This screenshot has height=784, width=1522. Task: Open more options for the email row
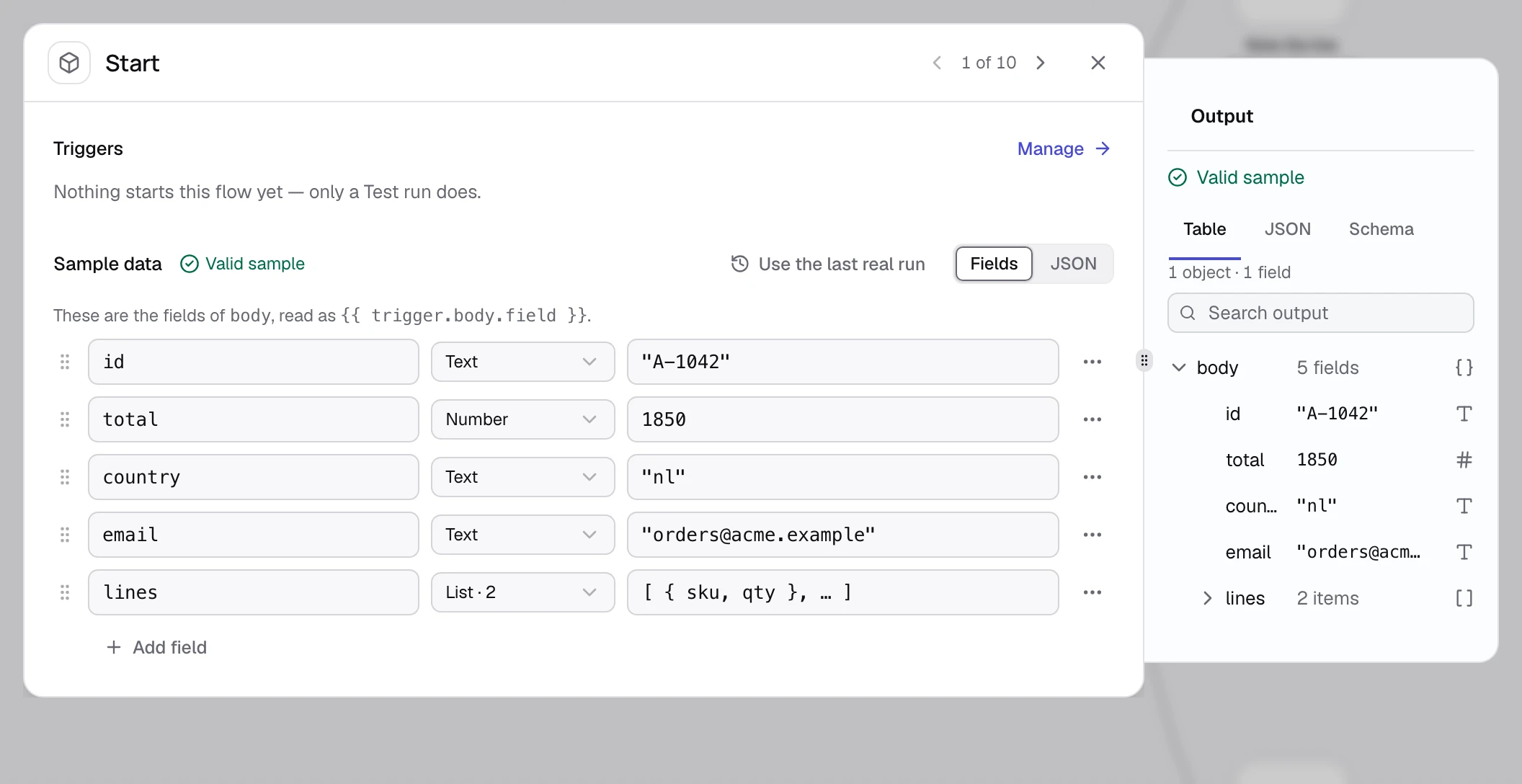coord(1092,535)
